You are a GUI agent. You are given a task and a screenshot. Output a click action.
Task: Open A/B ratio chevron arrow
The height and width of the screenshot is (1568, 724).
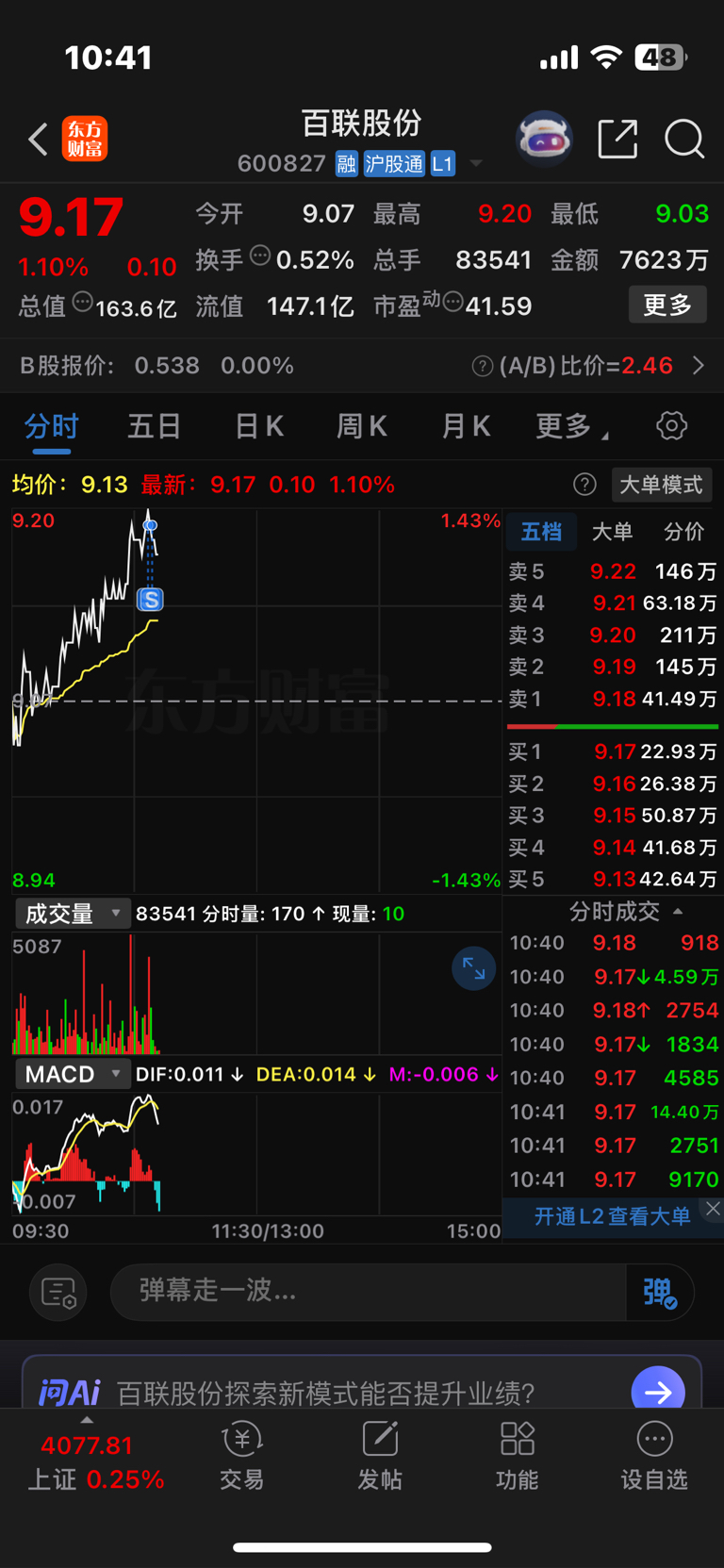pyautogui.click(x=699, y=366)
